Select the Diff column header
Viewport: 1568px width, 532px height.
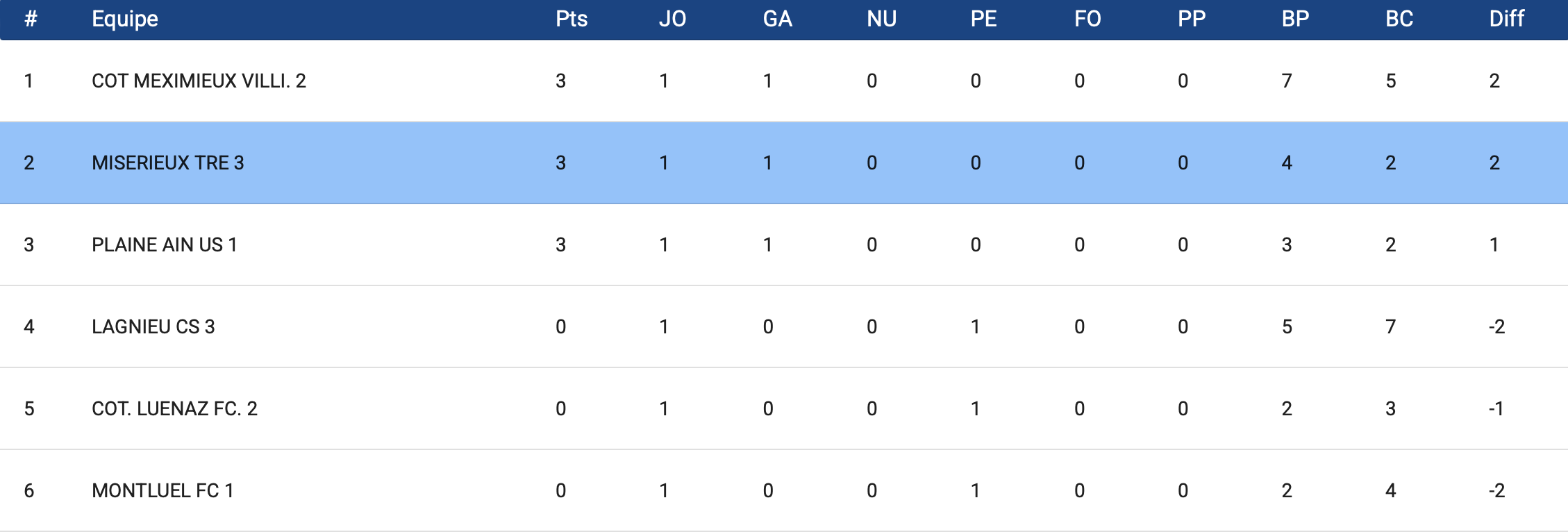pos(1506,19)
